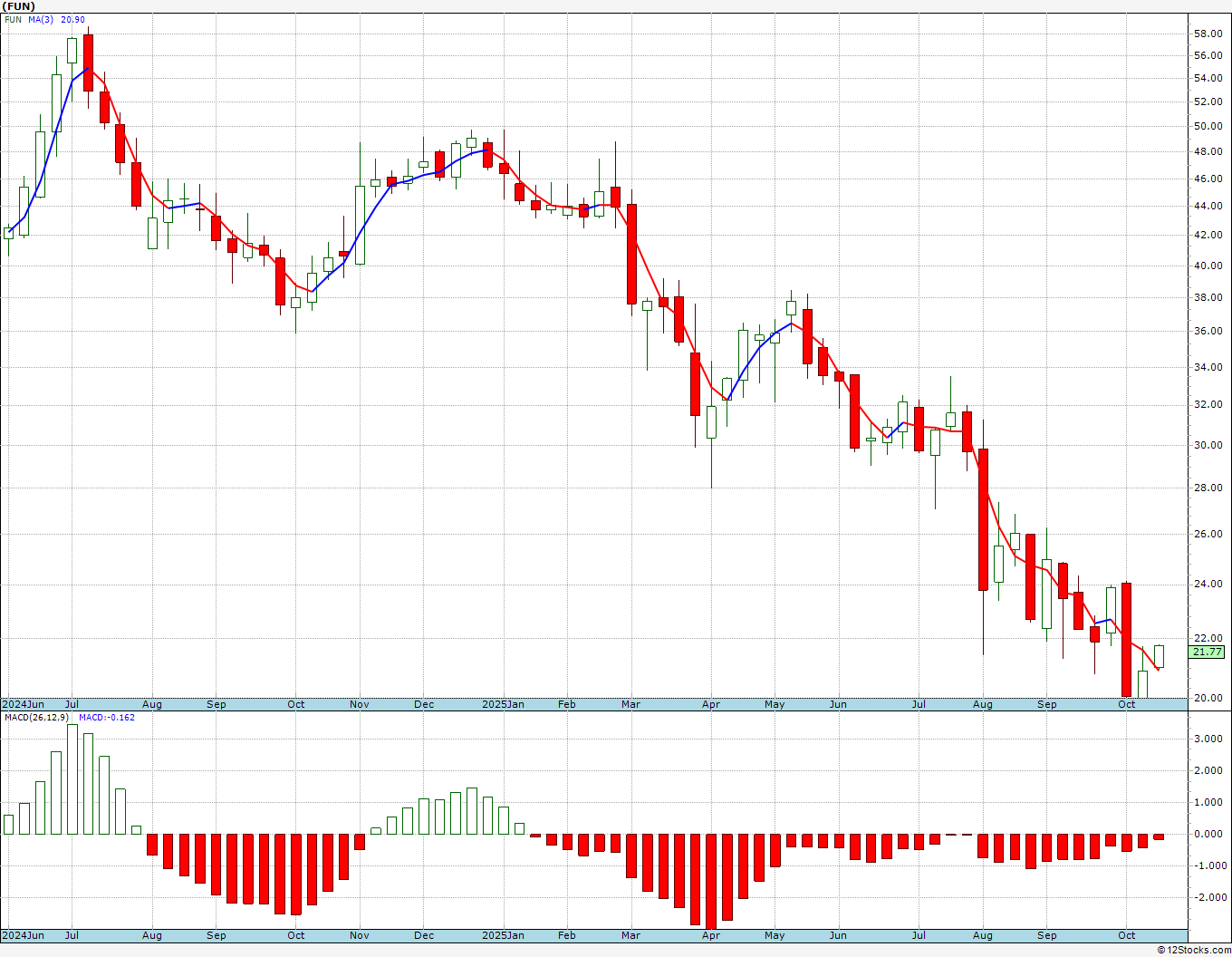Screen dimensions: 1232x957
Task: Click the 58.00 price axis label
Action: tap(1208, 34)
